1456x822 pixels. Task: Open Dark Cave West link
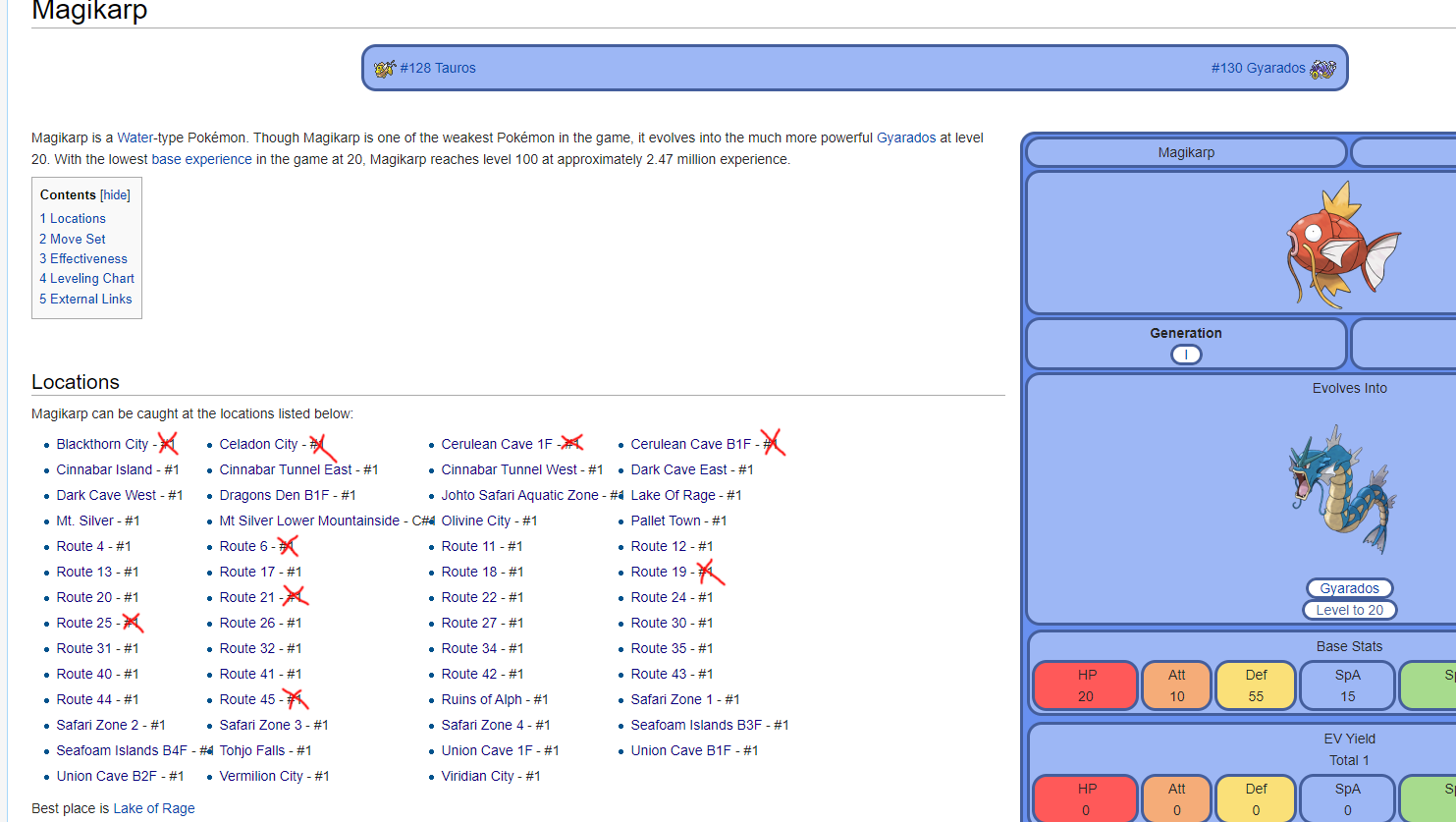tap(107, 495)
